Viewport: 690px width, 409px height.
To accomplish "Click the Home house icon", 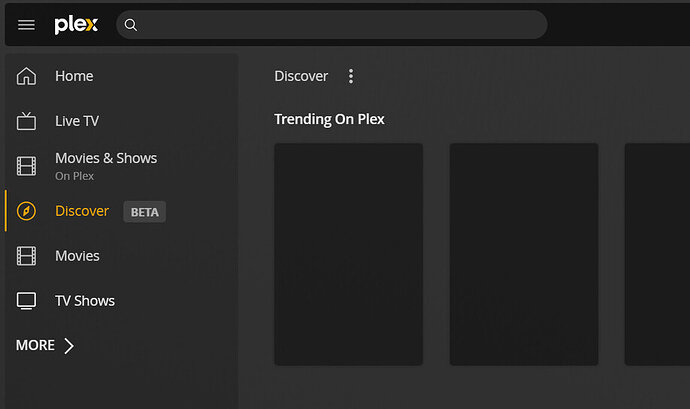I will click(26, 76).
